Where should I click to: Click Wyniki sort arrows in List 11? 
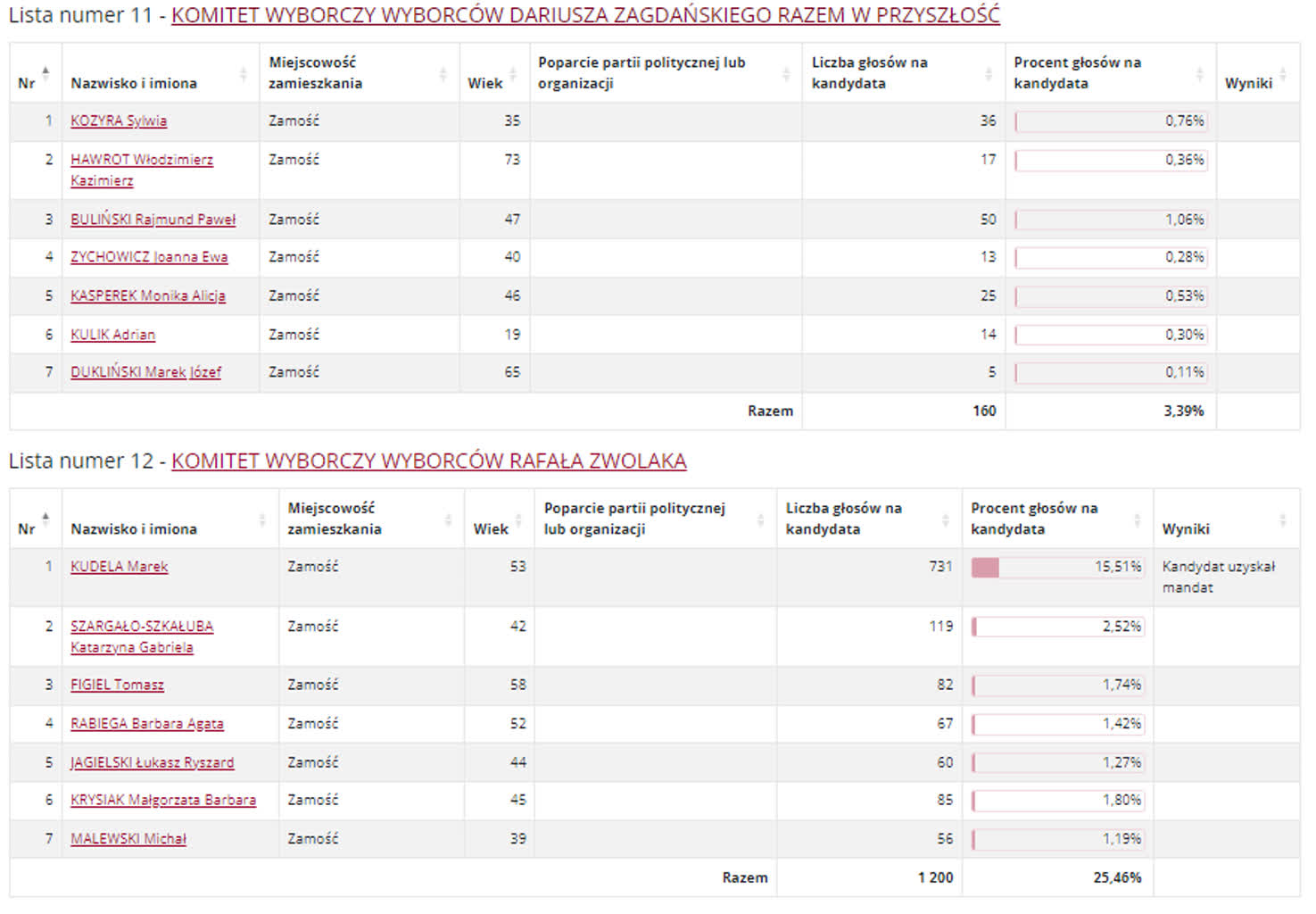coord(1282,73)
